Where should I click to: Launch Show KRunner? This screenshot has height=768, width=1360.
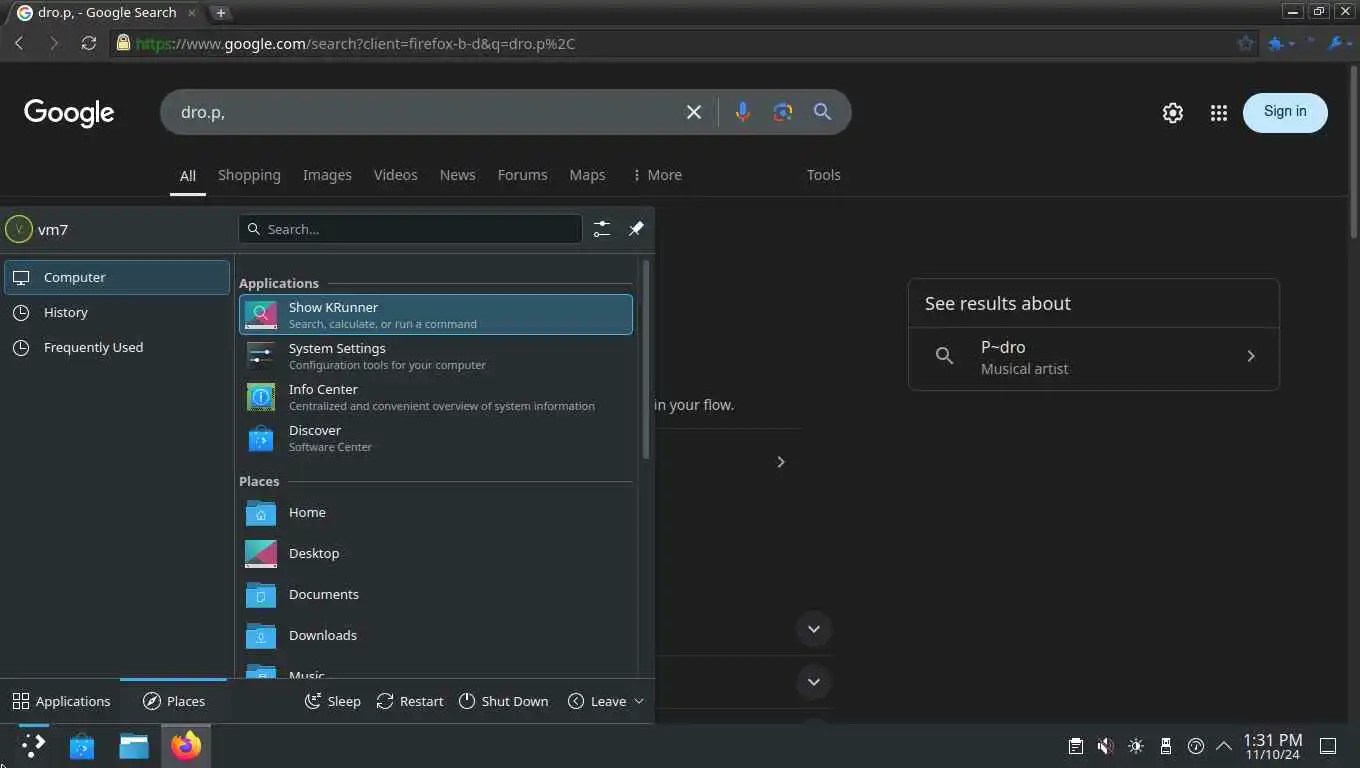pos(436,314)
